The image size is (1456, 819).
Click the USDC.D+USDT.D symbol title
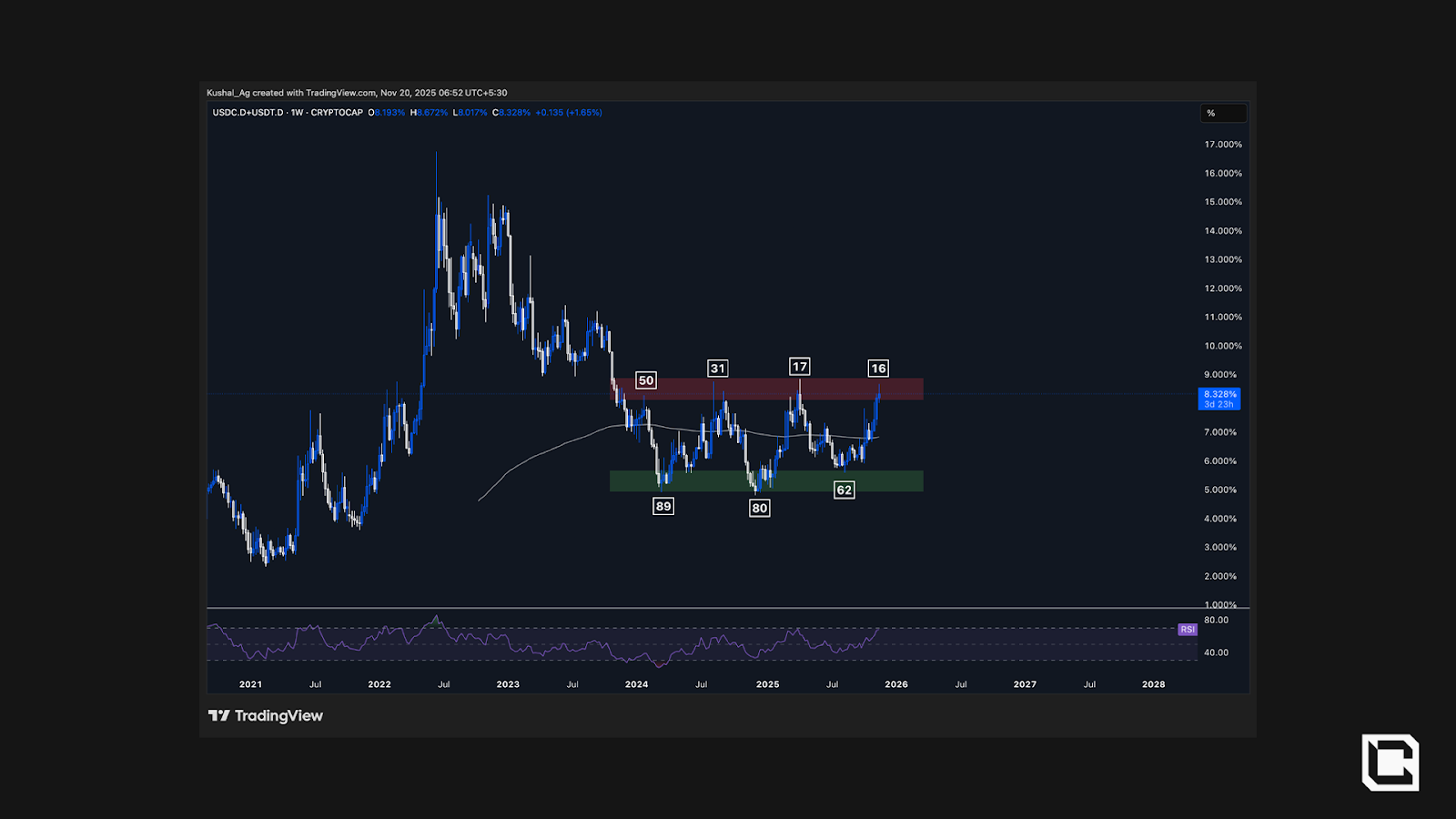click(x=248, y=113)
